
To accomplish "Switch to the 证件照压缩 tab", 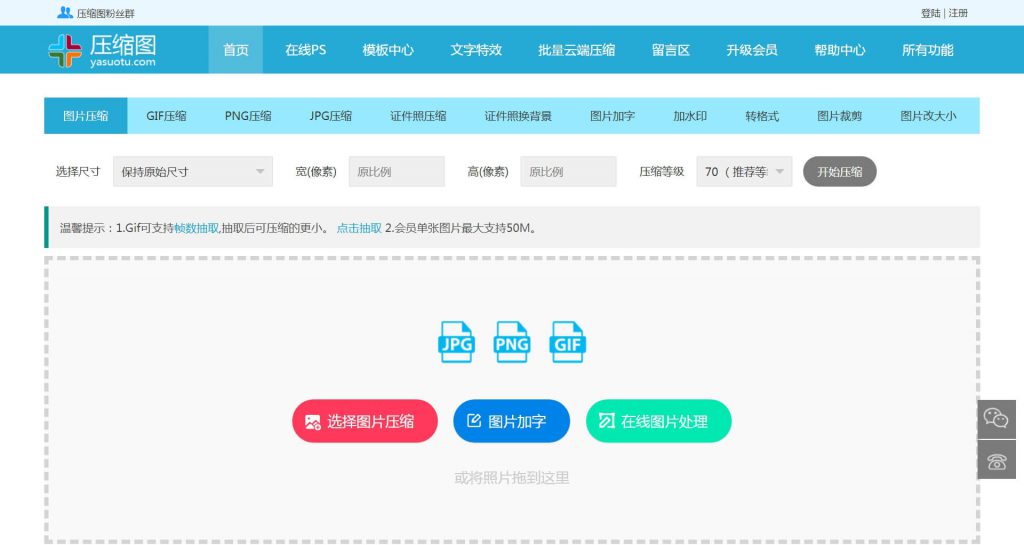I will coord(418,116).
